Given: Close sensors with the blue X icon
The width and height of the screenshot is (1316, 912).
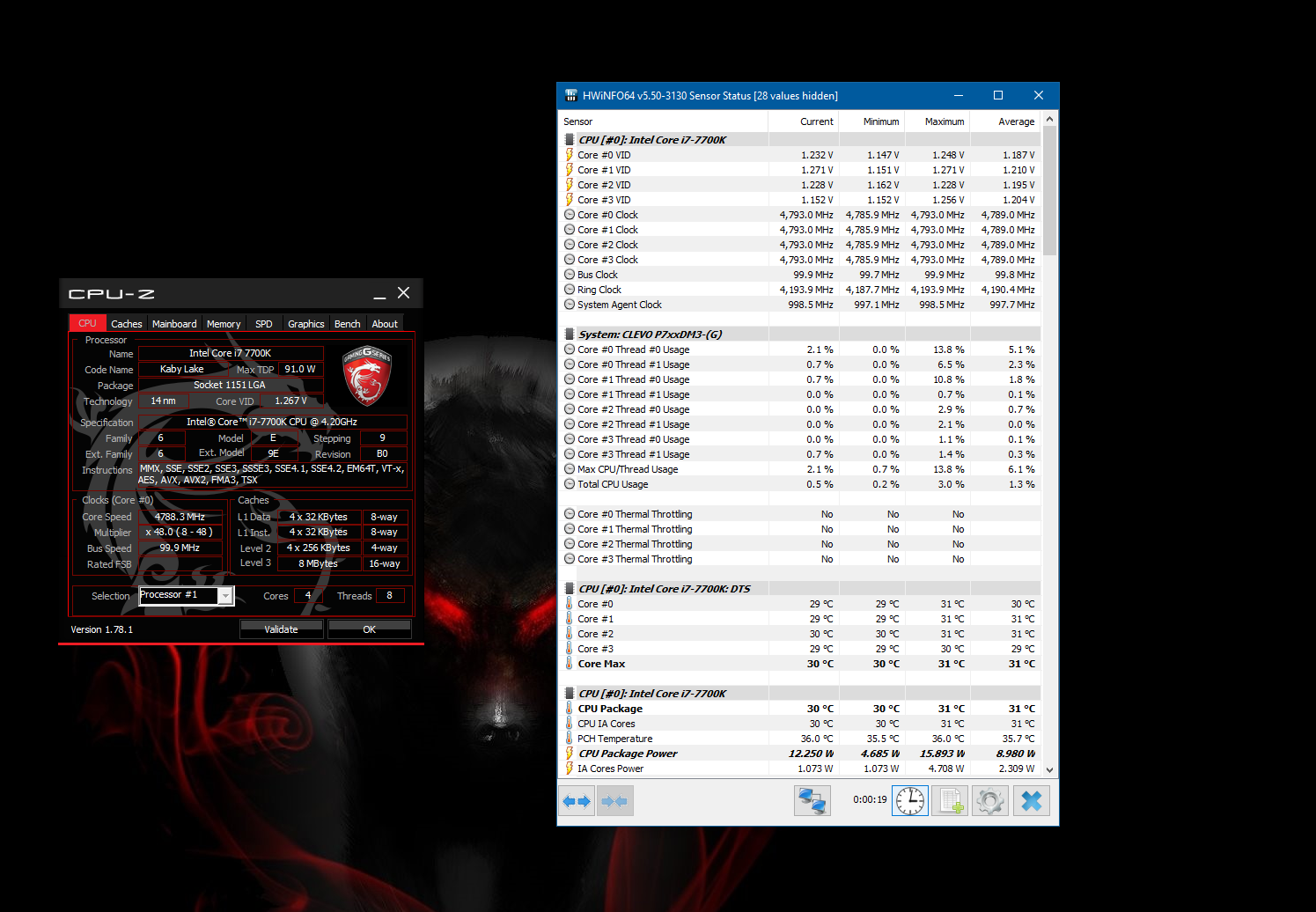Looking at the screenshot, I should point(1031,801).
